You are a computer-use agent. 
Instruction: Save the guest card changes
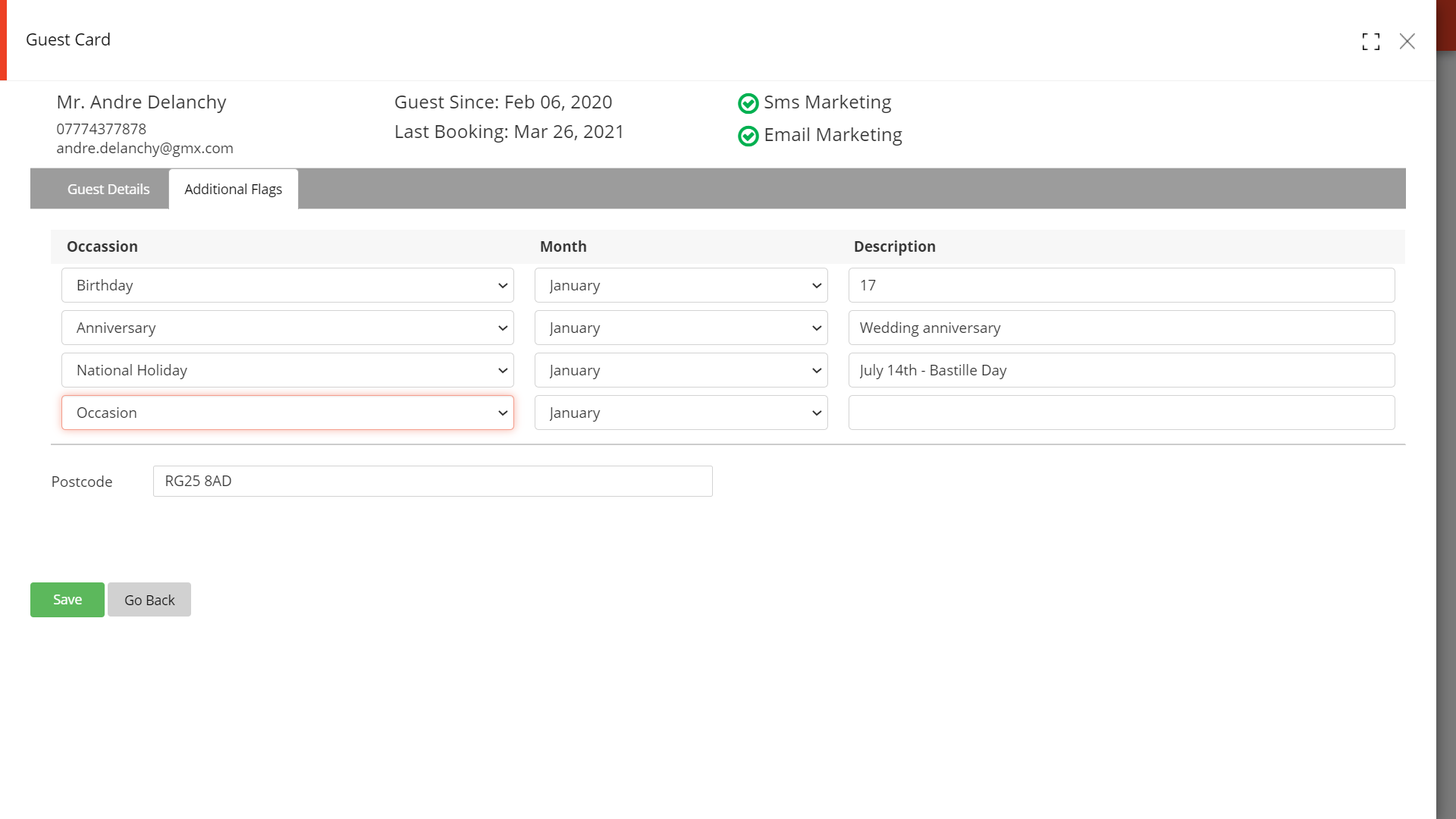click(67, 600)
